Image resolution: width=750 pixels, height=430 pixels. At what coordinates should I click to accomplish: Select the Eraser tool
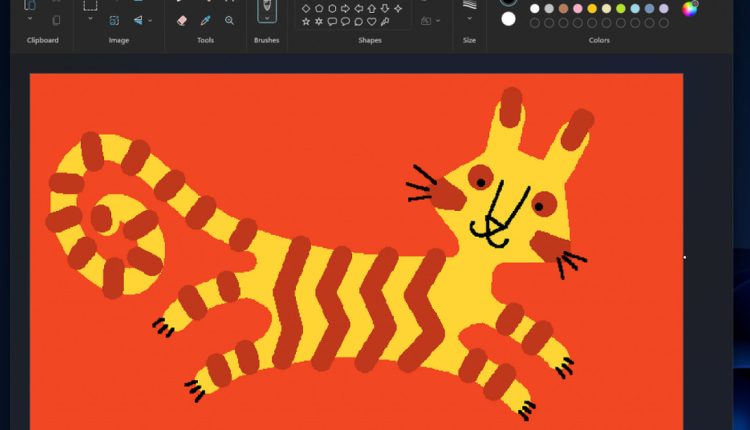[182, 20]
